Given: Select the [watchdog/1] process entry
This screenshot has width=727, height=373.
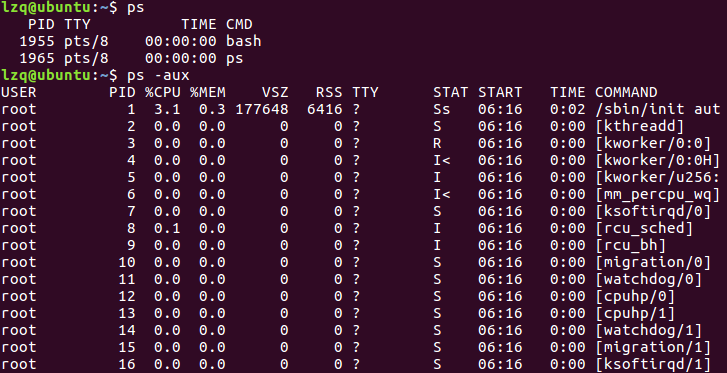Looking at the screenshot, I should click(x=649, y=330).
